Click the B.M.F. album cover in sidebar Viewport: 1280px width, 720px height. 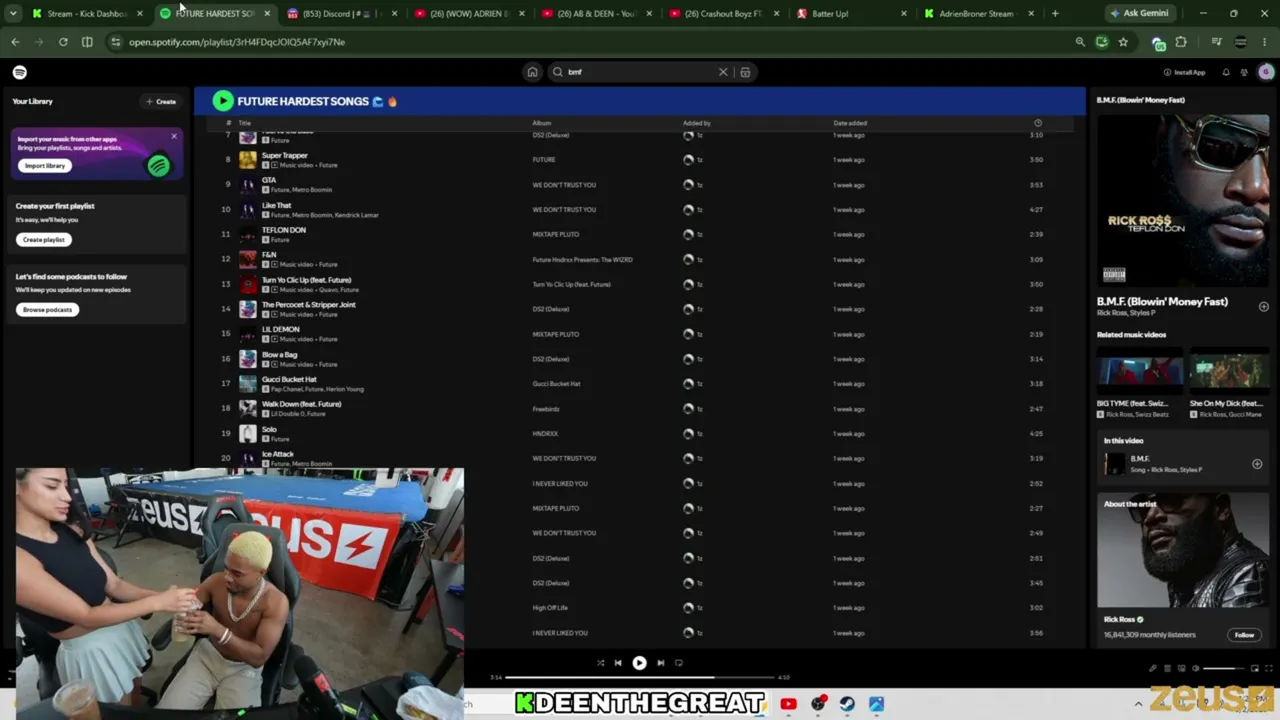coord(1183,201)
